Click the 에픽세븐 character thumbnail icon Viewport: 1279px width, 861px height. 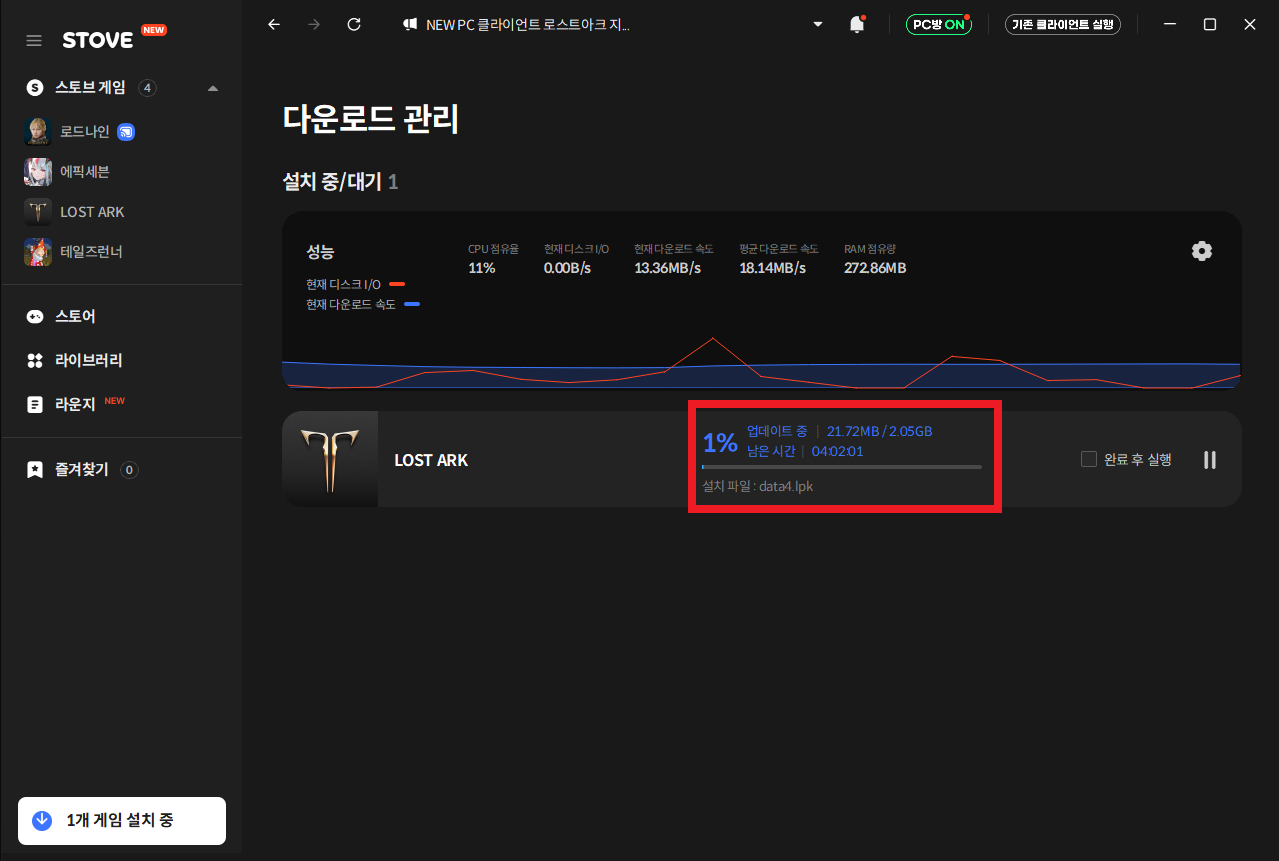38,171
